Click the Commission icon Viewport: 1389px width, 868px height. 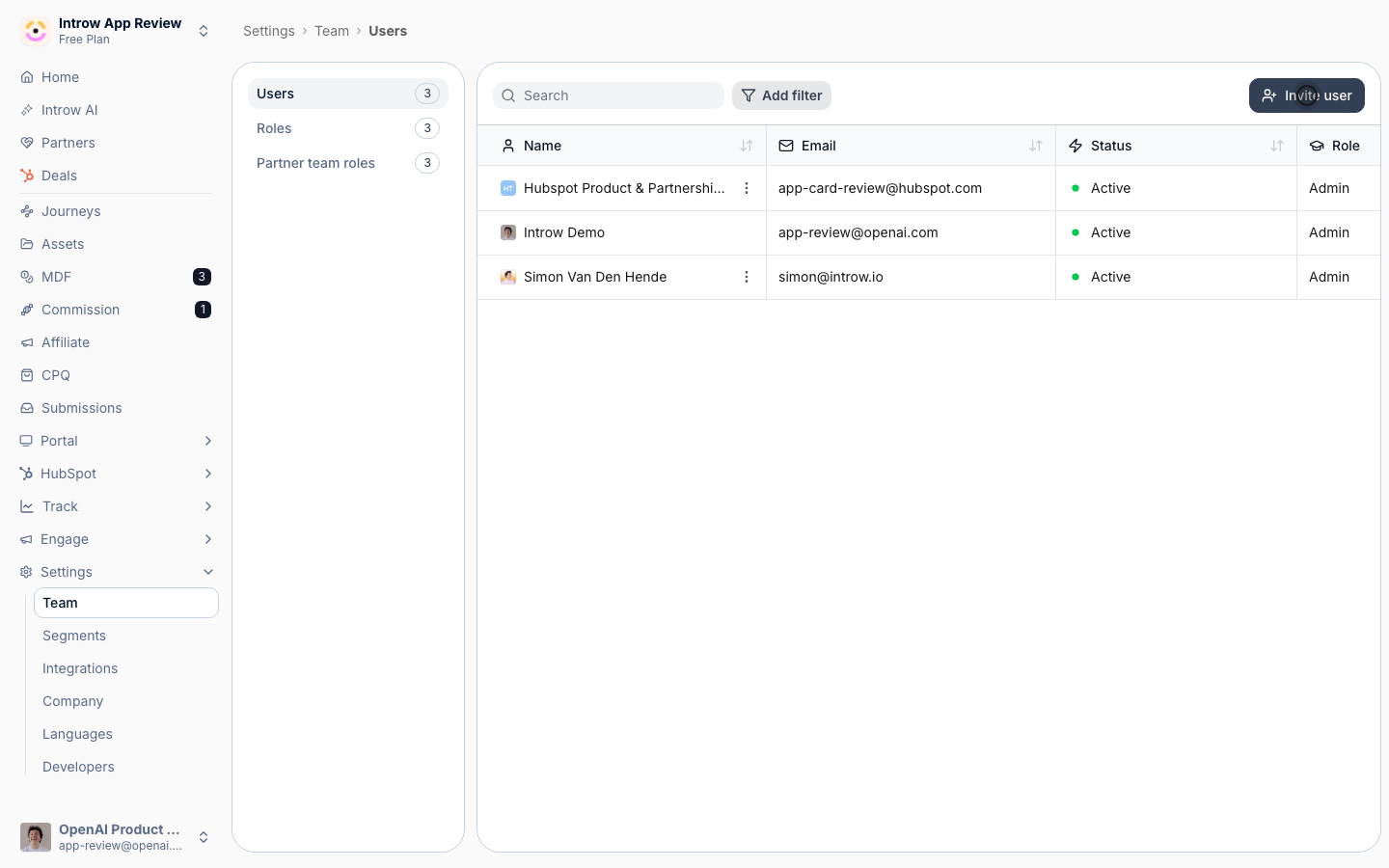[27, 310]
